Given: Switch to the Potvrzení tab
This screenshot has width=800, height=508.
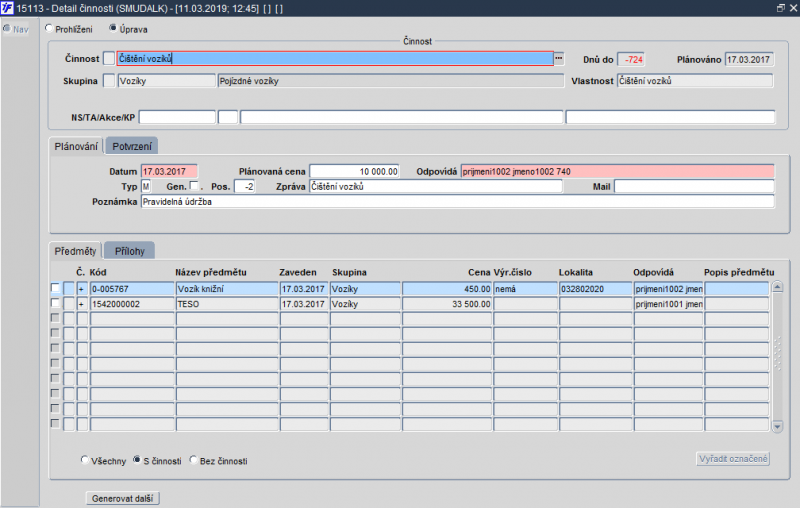Looking at the screenshot, I should pyautogui.click(x=132, y=146).
